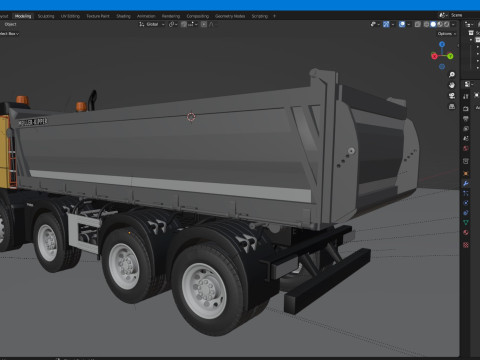Click the transform orientation icon beside Global
Image resolution: width=480 pixels, height=360 pixels.
(142, 24)
